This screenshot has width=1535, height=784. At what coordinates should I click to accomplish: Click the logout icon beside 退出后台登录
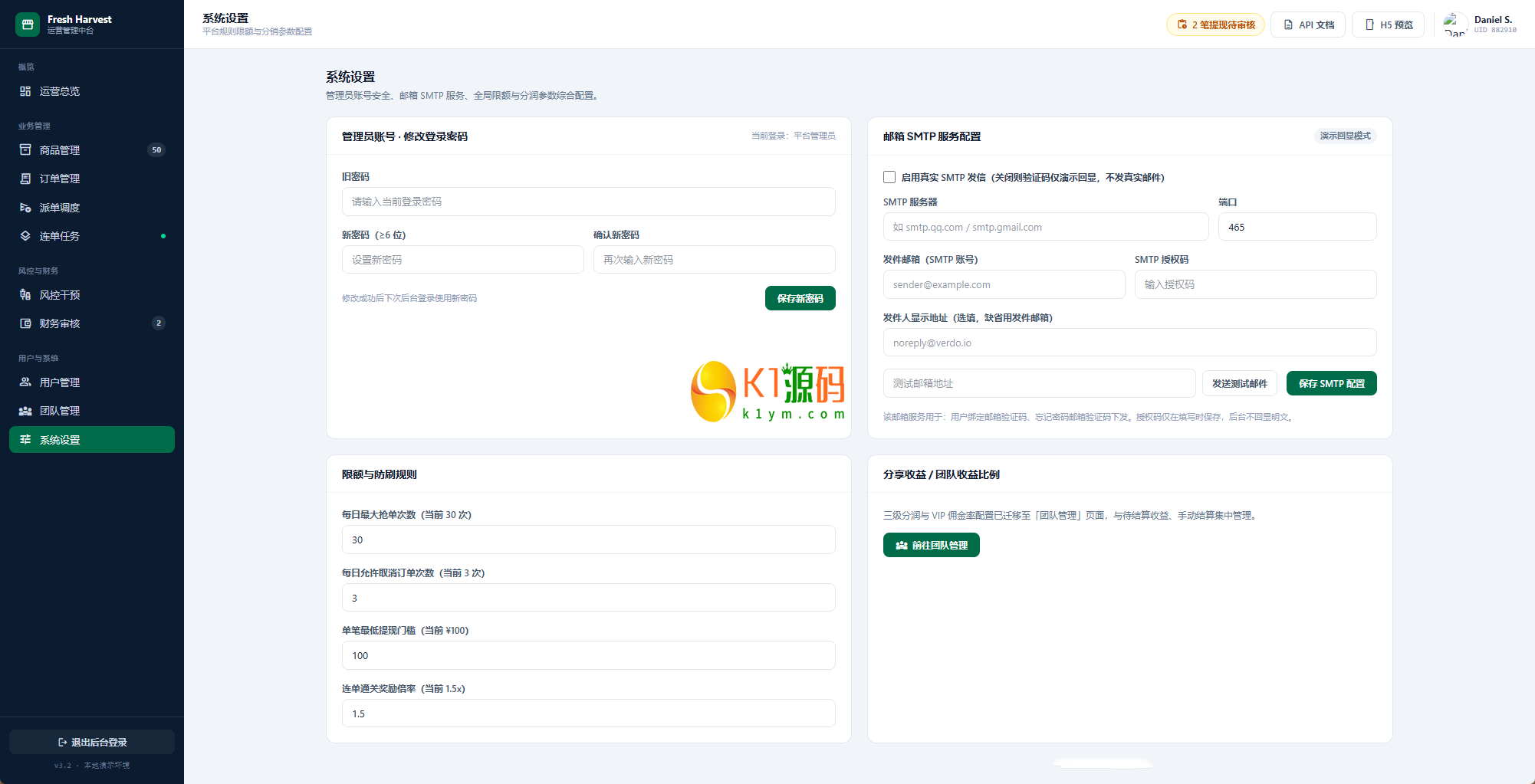pyautogui.click(x=62, y=742)
